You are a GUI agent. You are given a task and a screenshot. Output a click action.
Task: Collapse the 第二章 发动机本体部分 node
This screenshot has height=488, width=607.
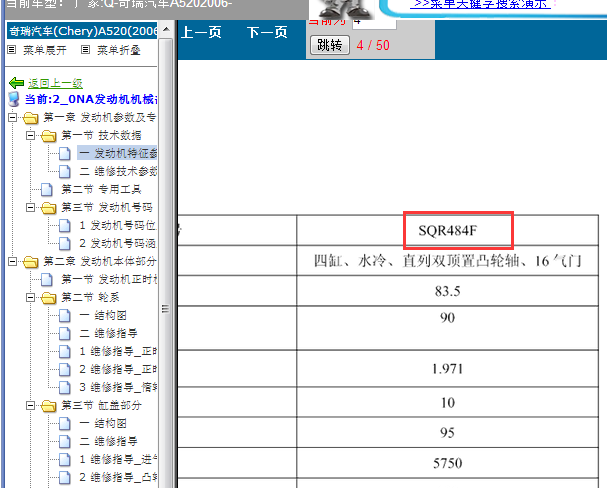(x=12, y=262)
